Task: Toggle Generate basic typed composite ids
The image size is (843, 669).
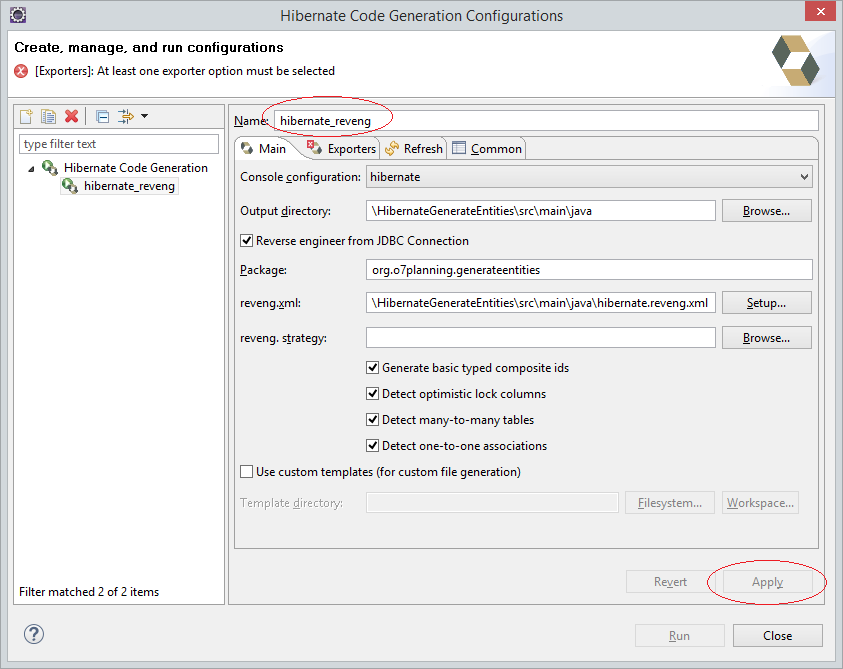Action: pos(372,368)
